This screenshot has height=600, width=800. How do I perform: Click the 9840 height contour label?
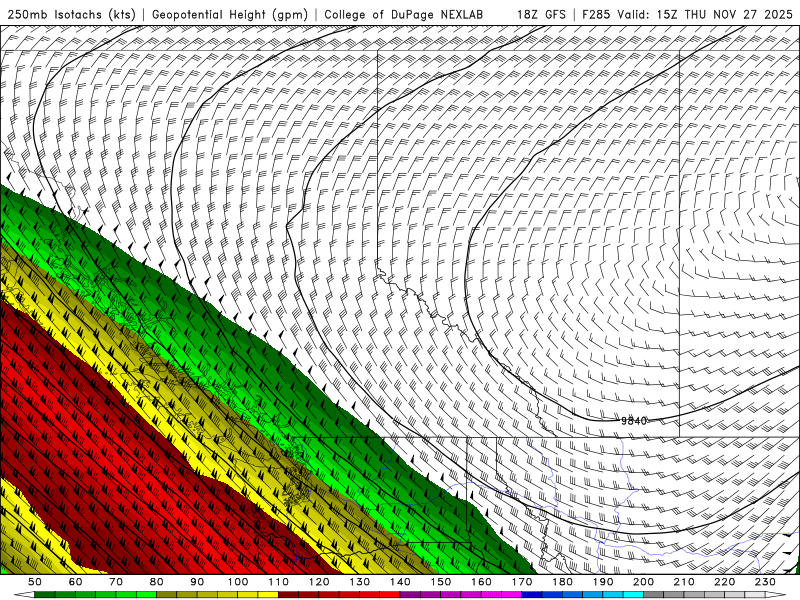[634, 421]
